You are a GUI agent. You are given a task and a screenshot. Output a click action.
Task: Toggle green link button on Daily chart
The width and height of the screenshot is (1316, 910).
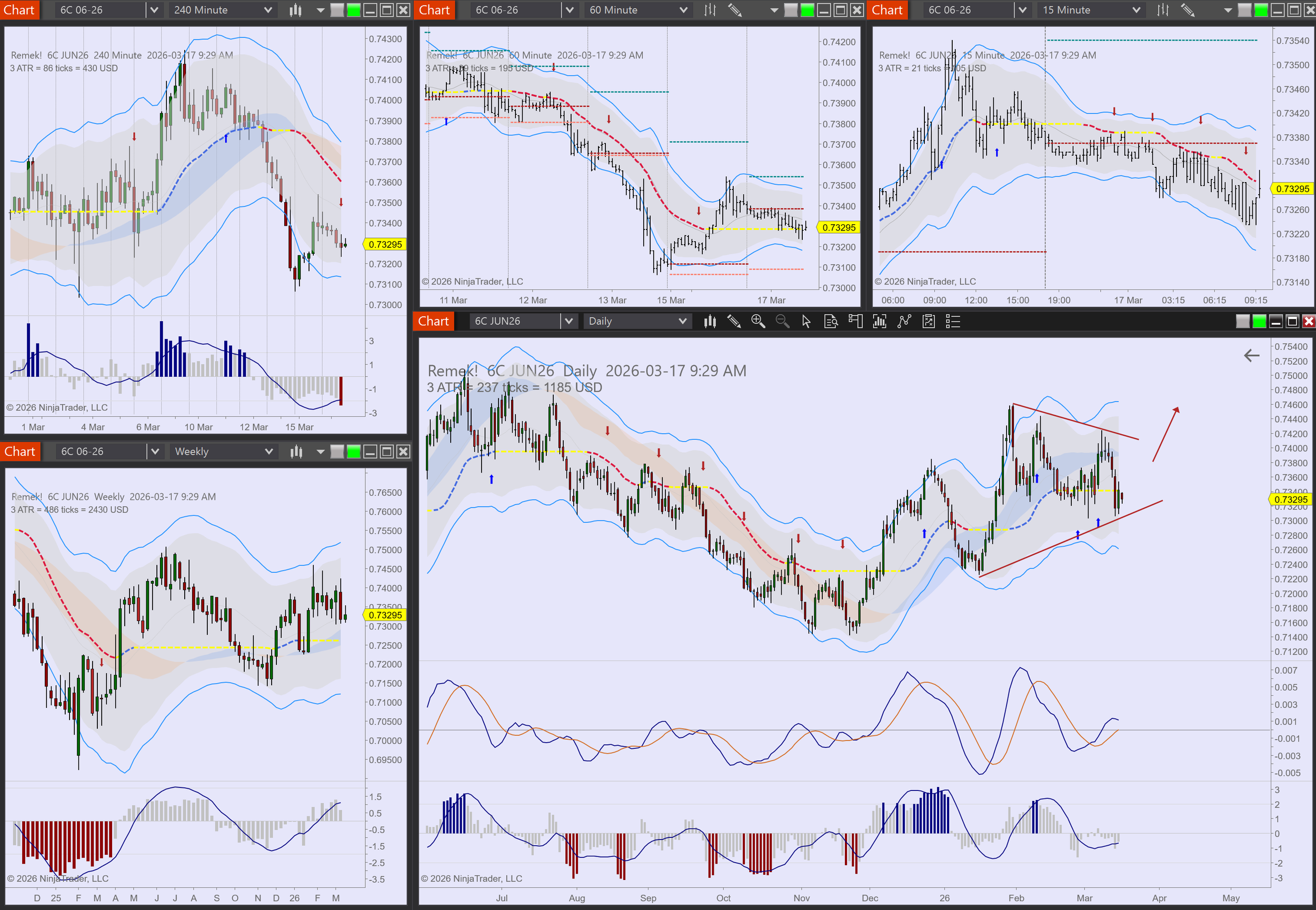(1259, 322)
